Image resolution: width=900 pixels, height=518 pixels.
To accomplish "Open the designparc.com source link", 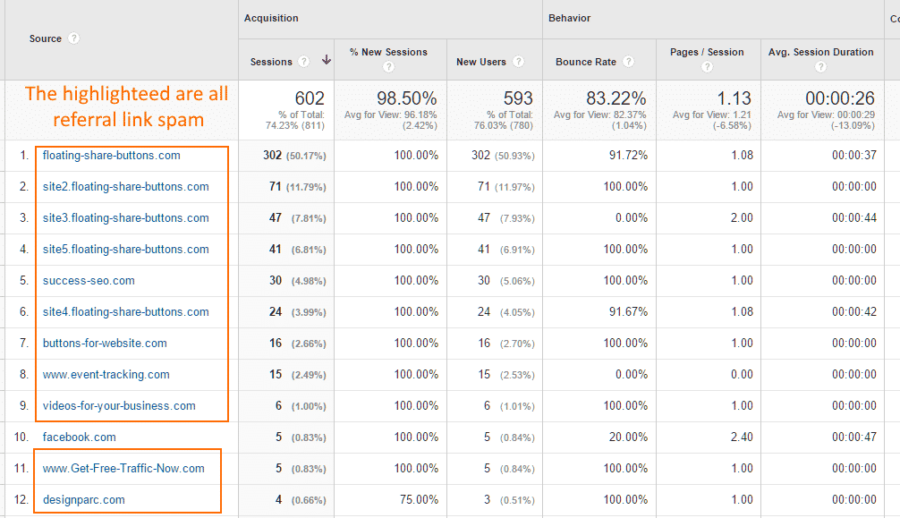I will pos(84,500).
